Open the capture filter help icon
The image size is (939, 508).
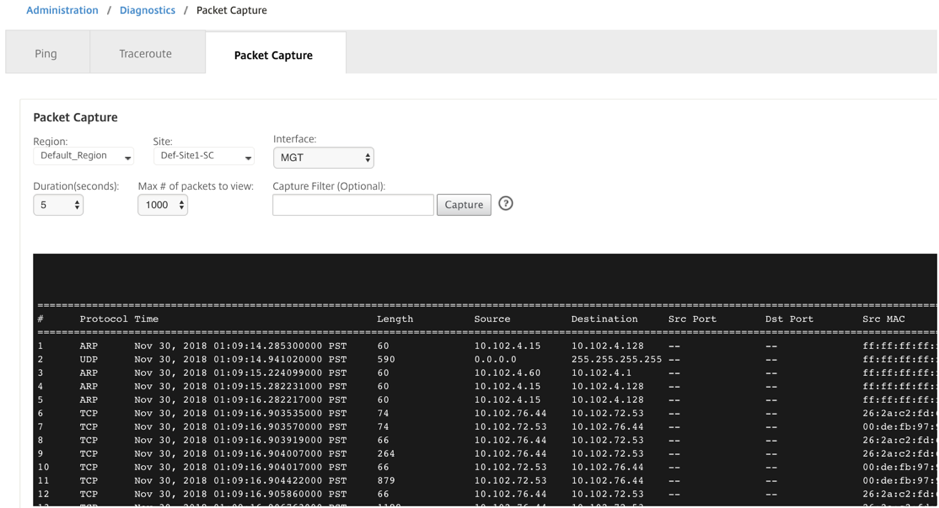tap(505, 204)
